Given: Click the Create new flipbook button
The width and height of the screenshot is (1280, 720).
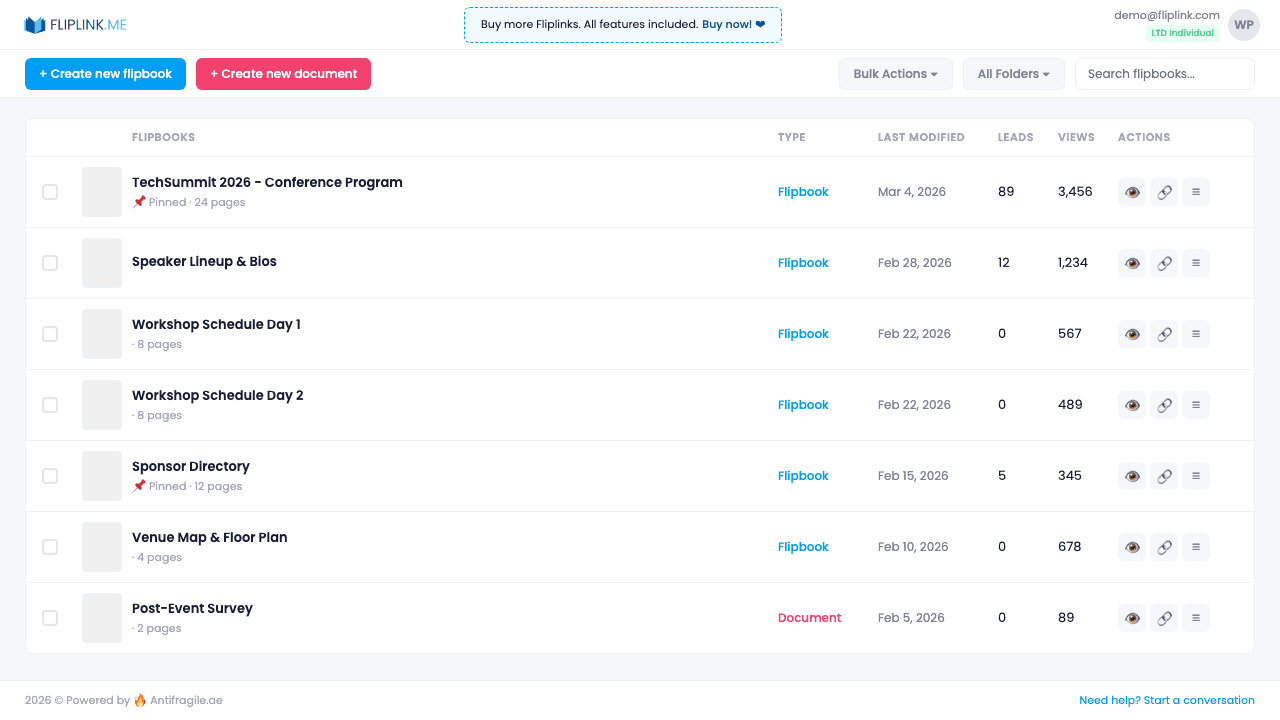Looking at the screenshot, I should pos(105,73).
